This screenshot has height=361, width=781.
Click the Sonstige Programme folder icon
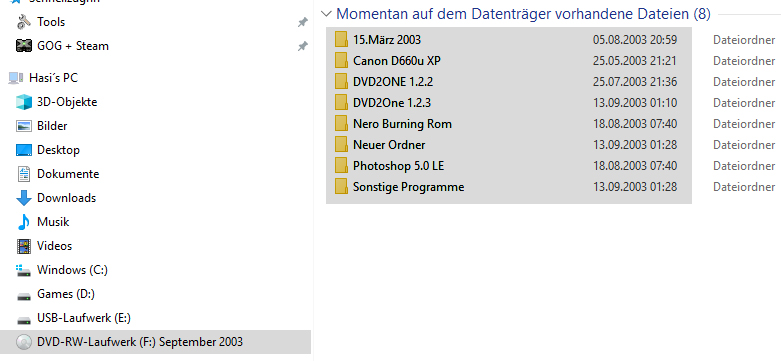click(341, 187)
